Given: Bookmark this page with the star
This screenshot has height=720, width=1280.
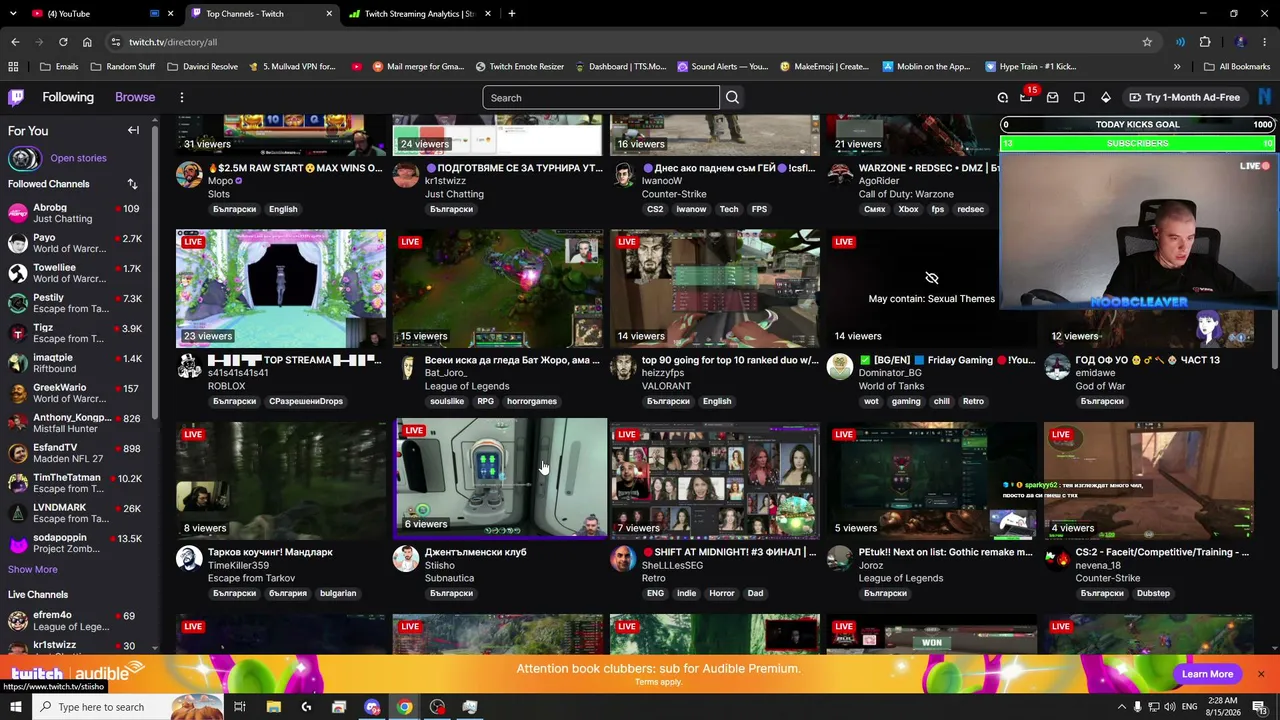Looking at the screenshot, I should click(1147, 42).
